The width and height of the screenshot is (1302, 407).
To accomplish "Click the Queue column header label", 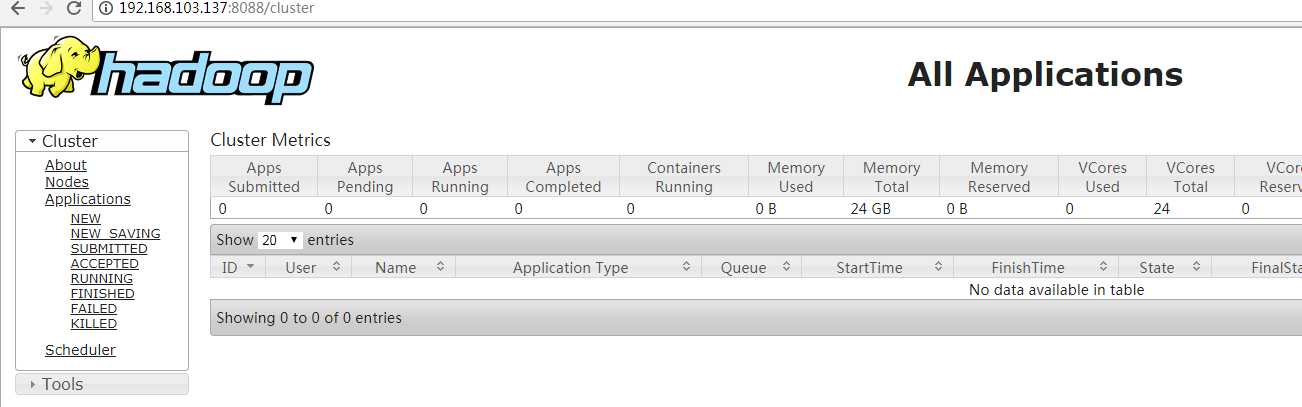I will click(x=744, y=268).
